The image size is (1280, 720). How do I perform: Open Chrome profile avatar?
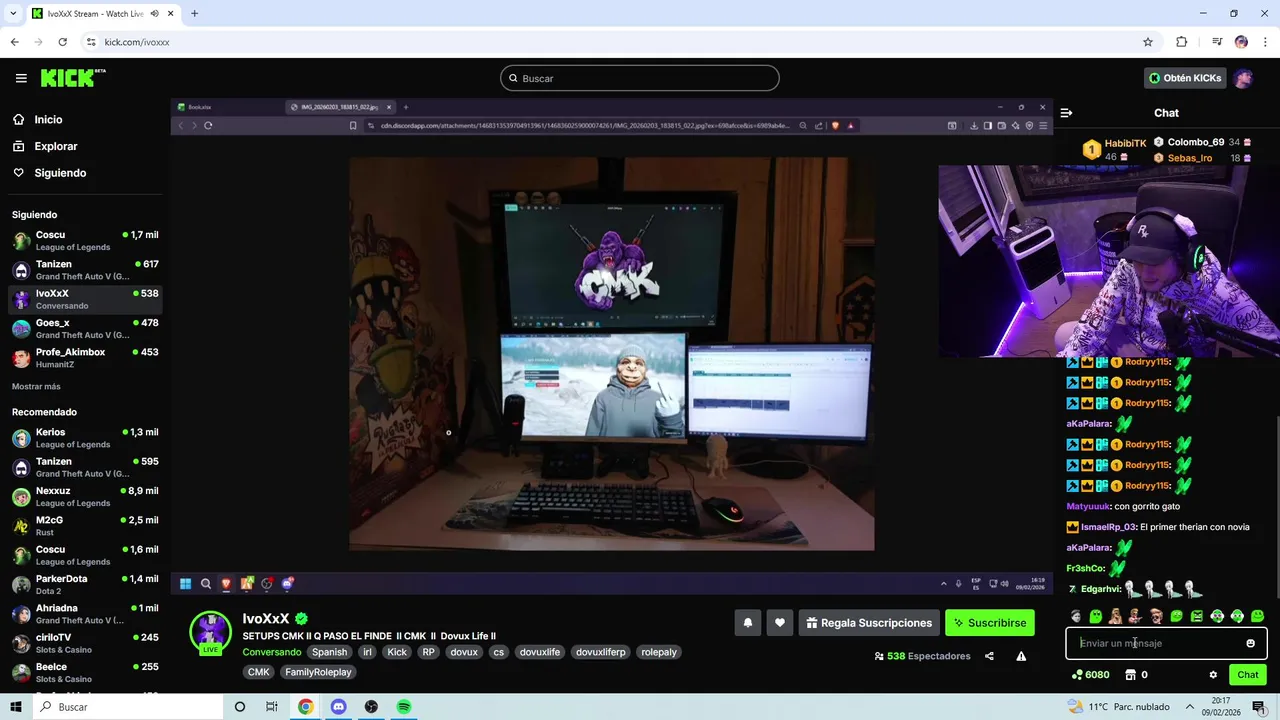(1241, 42)
